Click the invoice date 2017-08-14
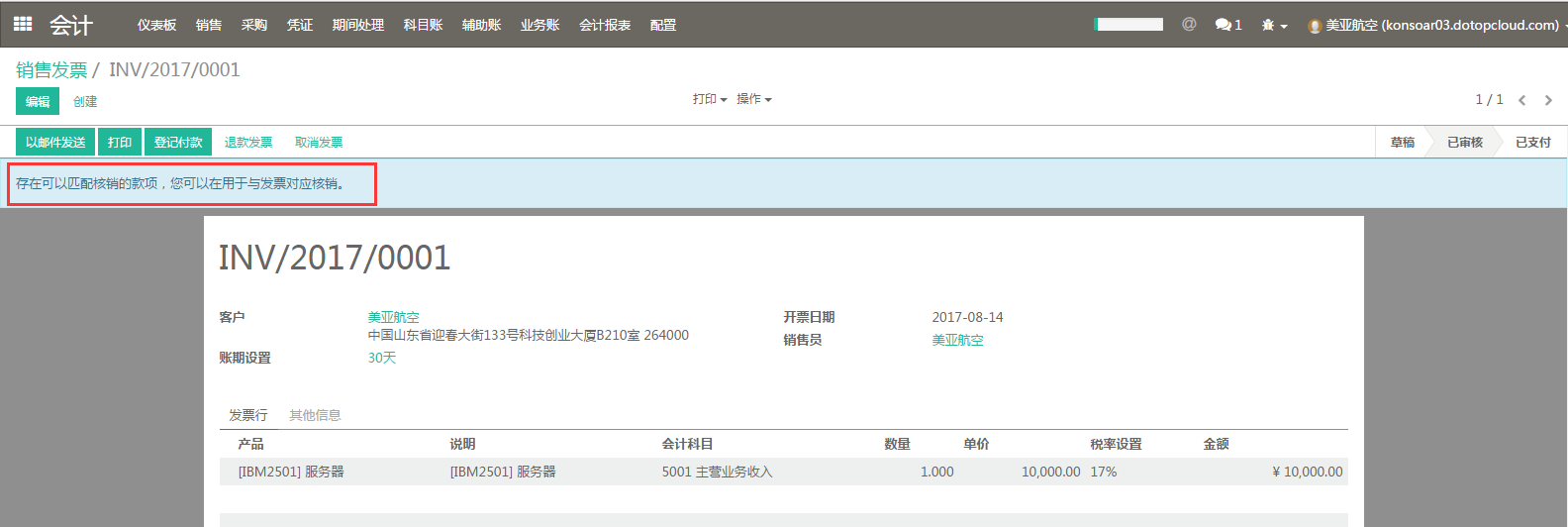The image size is (1568, 527). [x=967, y=317]
